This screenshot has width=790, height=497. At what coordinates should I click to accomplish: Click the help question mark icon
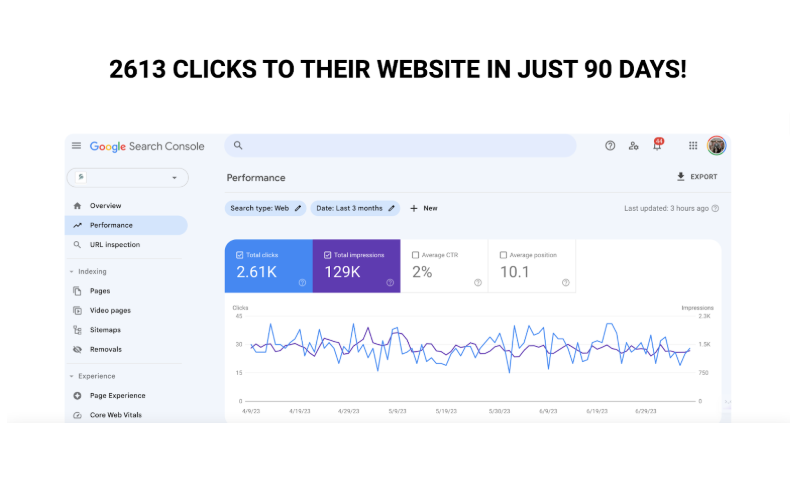610,146
